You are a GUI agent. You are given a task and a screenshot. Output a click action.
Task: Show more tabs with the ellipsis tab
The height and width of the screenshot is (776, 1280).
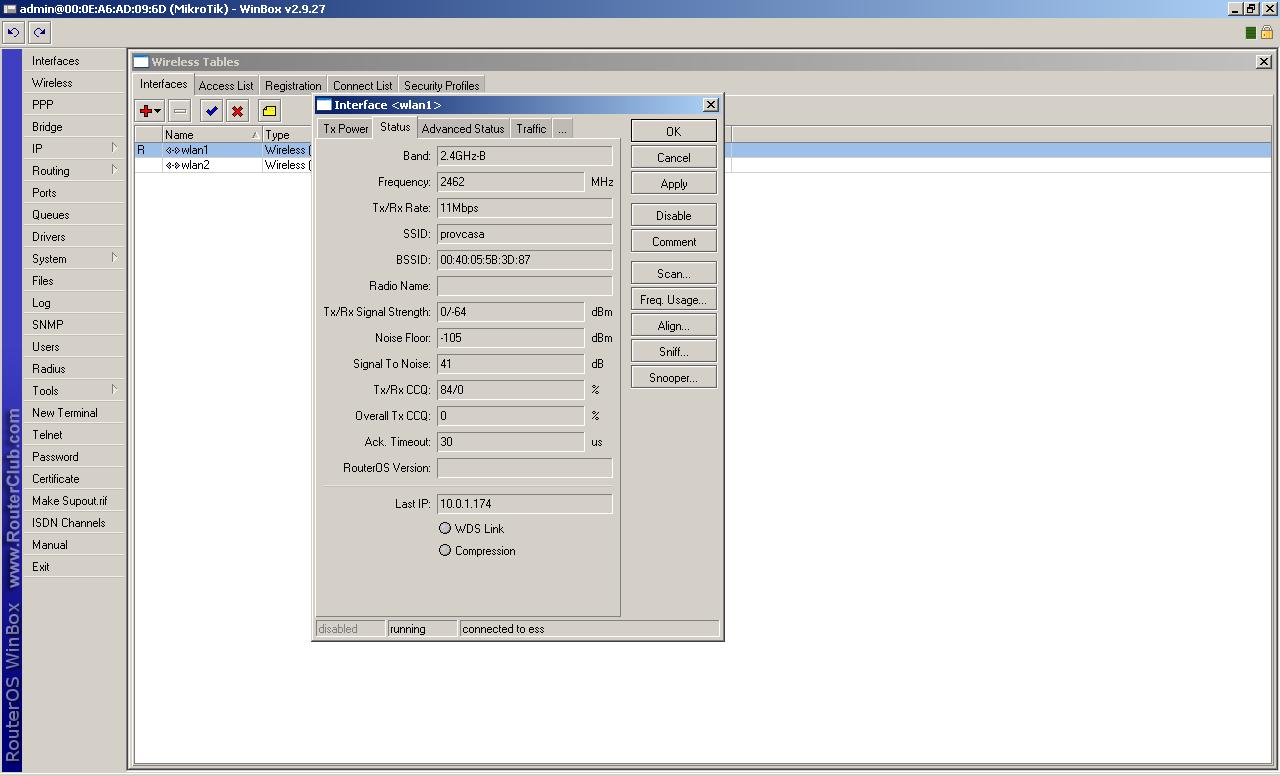[562, 129]
